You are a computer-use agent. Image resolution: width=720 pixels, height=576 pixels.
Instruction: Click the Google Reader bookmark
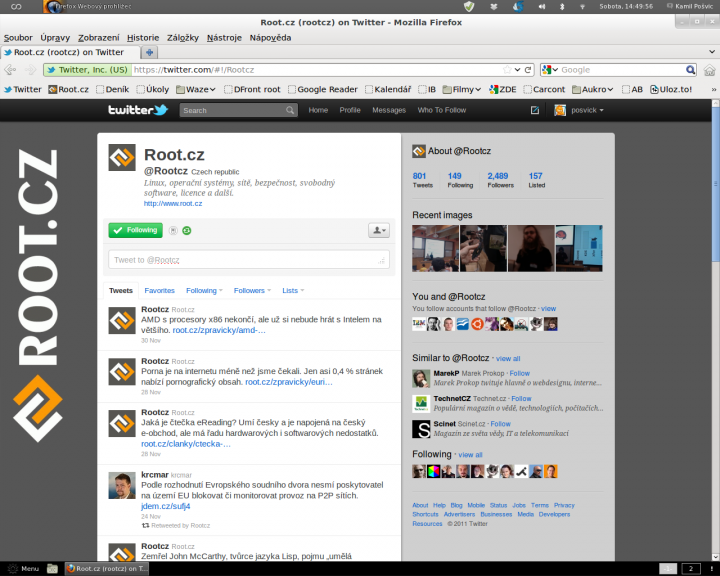point(323,90)
